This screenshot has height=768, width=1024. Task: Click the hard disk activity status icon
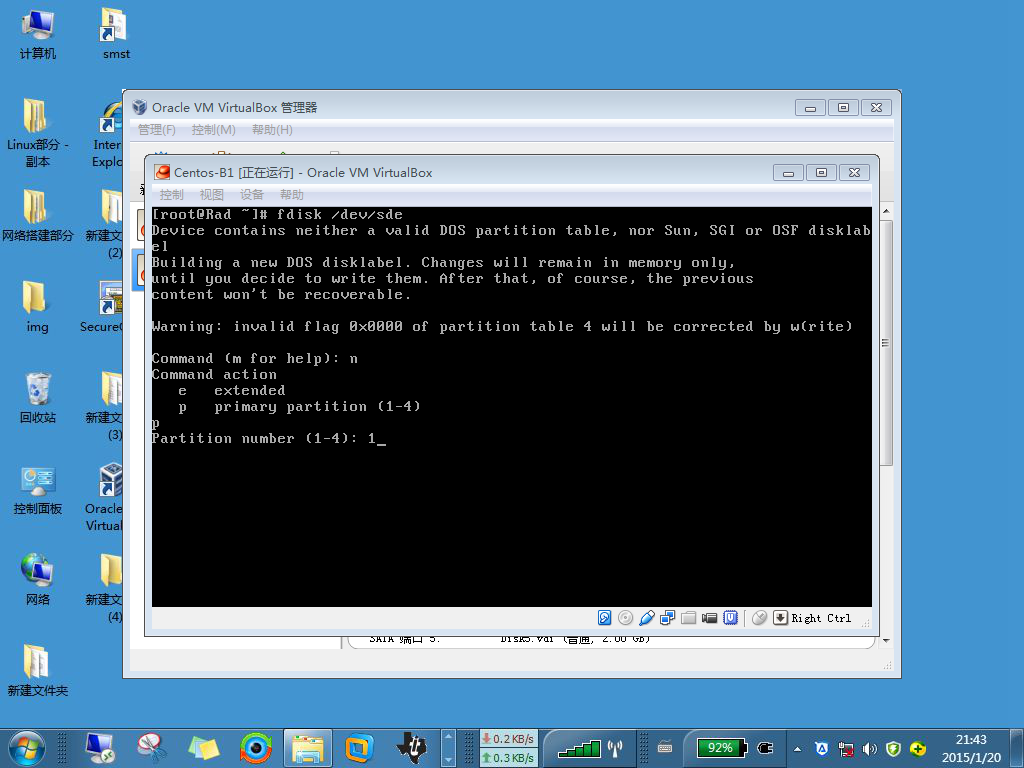(x=604, y=618)
